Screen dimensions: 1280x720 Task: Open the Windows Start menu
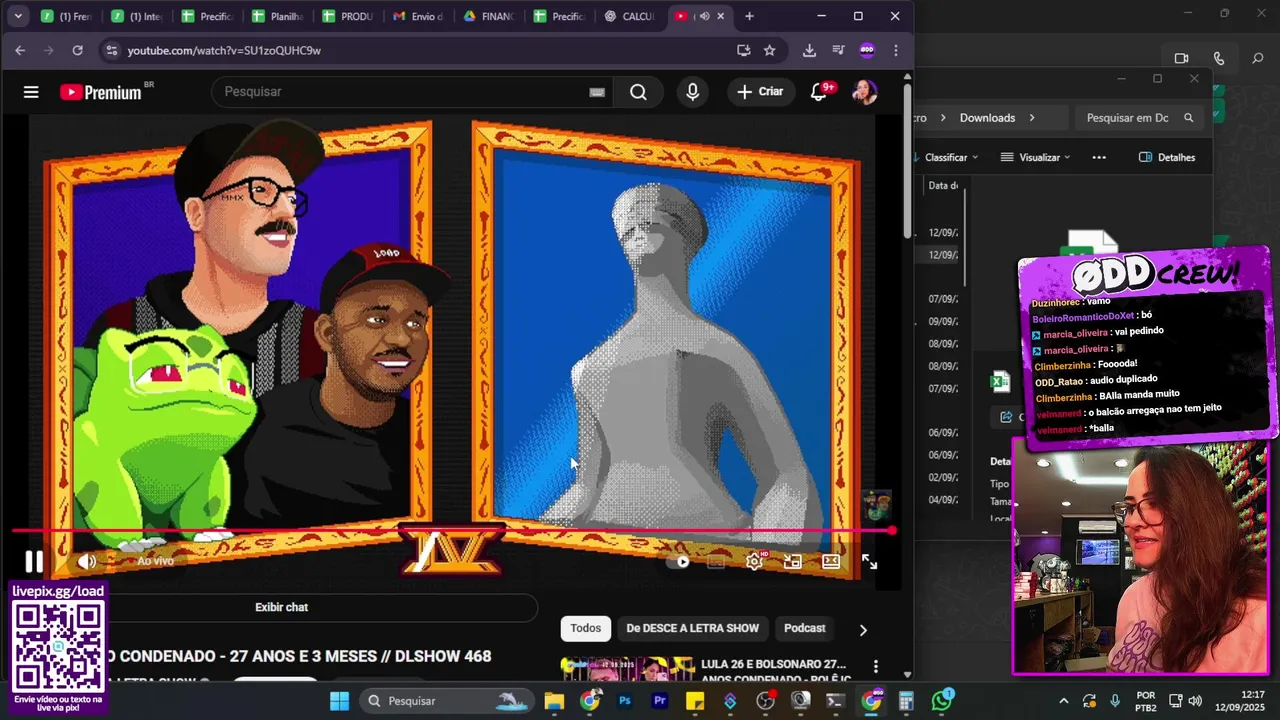point(339,701)
